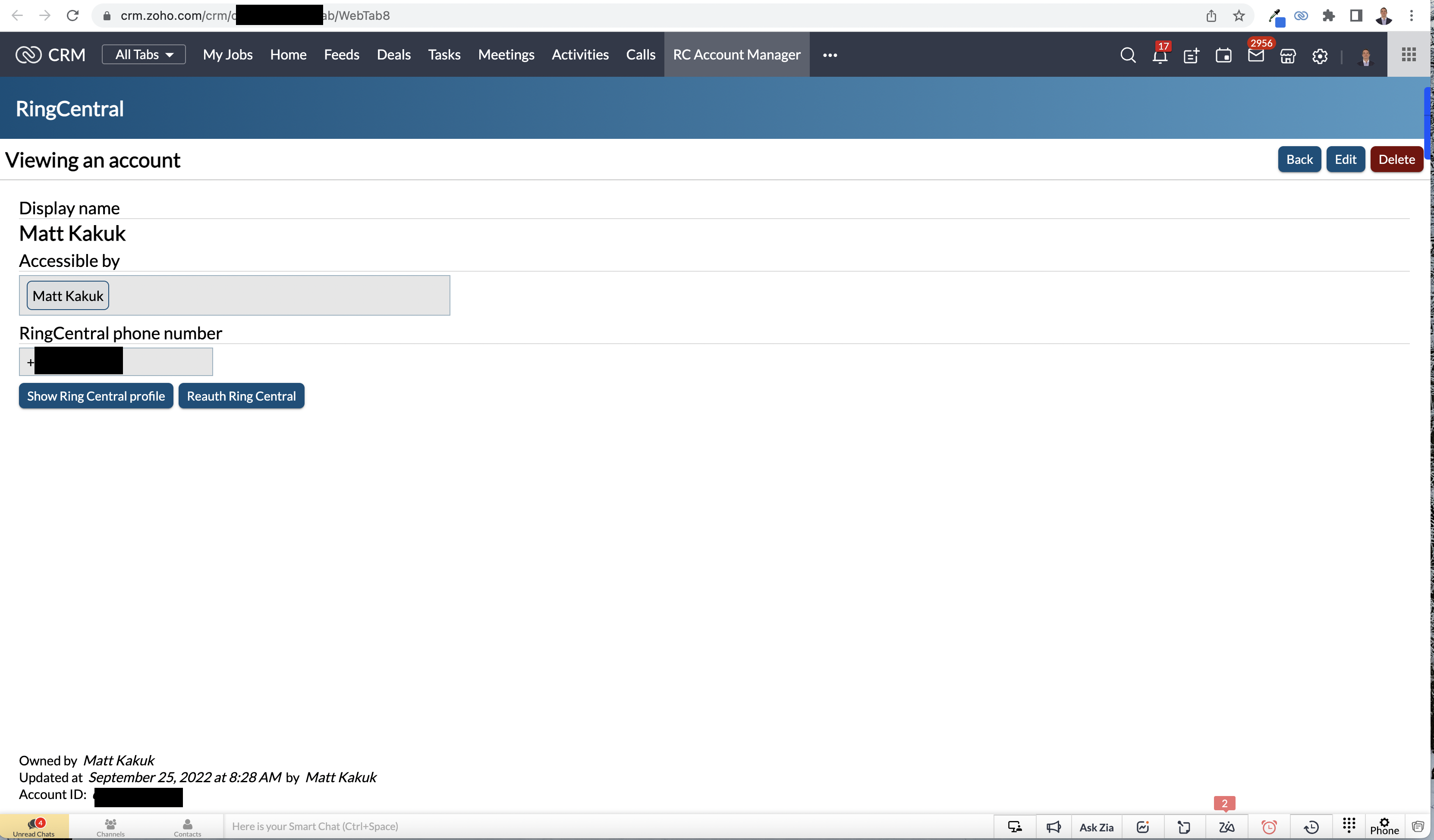Viewport: 1434px width, 840px height.
Task: Click the Zoho CRM logo
Action: coord(50,55)
